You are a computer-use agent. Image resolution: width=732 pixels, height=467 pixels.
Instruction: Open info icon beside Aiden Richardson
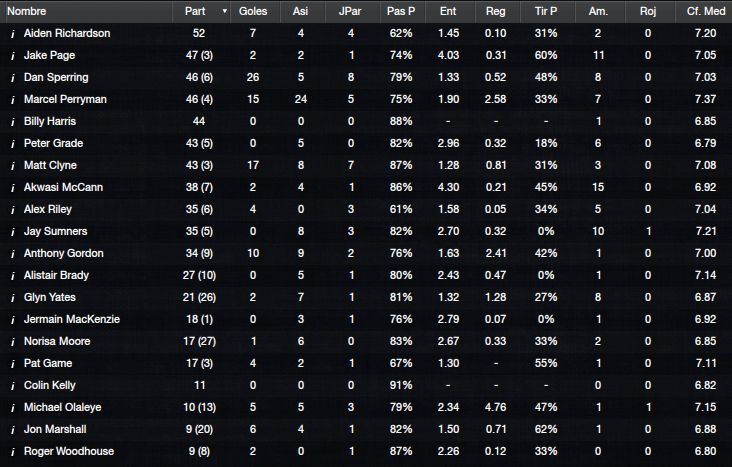13,34
